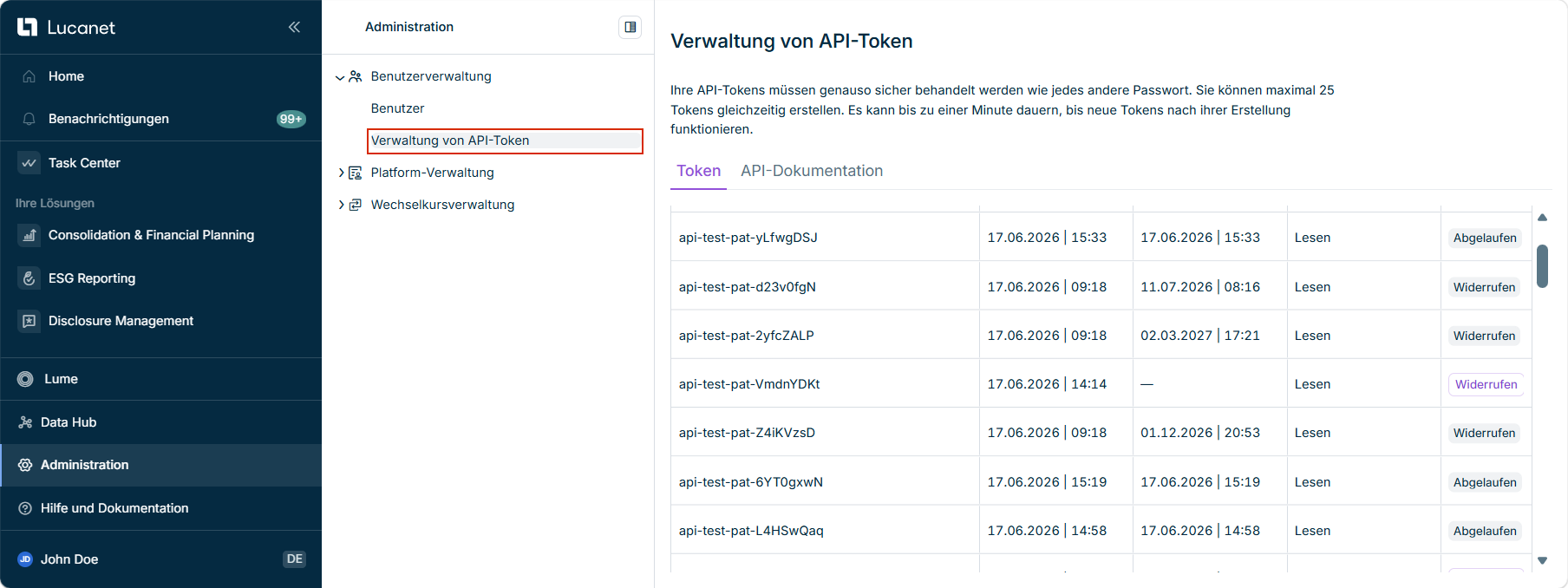Image resolution: width=1568 pixels, height=588 pixels.
Task: Click John Doe user name
Action: (x=69, y=559)
